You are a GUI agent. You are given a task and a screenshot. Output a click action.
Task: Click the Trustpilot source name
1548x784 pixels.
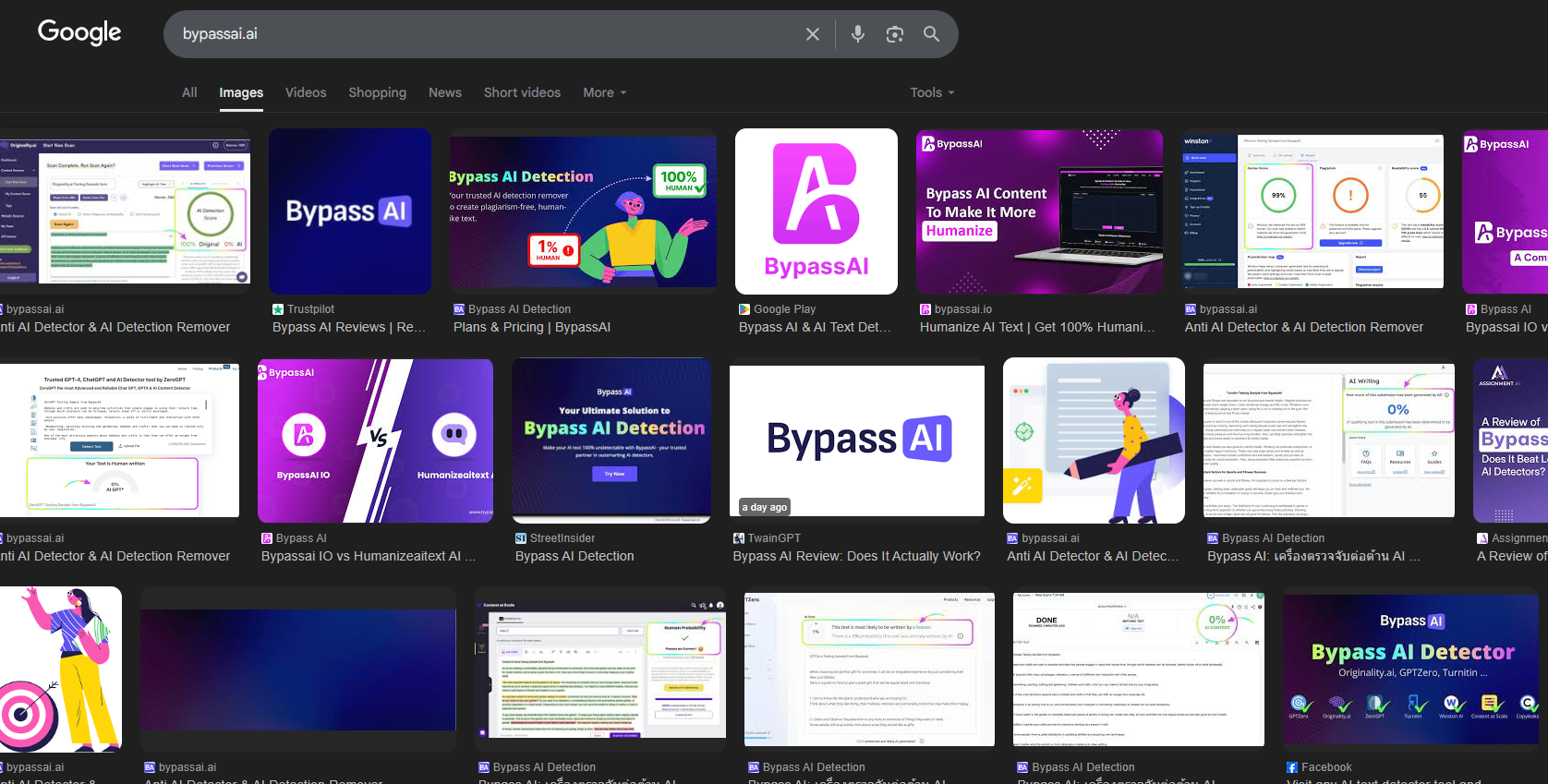[310, 309]
